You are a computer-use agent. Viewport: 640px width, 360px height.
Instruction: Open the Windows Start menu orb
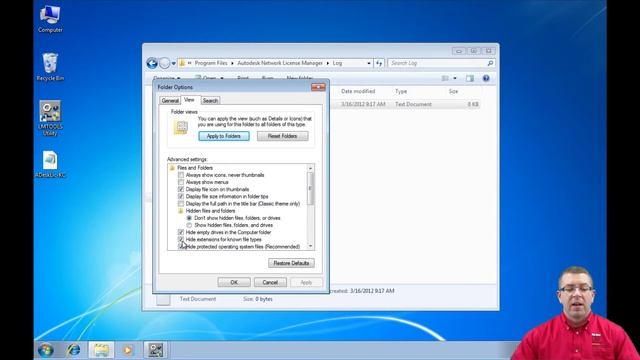(46, 350)
